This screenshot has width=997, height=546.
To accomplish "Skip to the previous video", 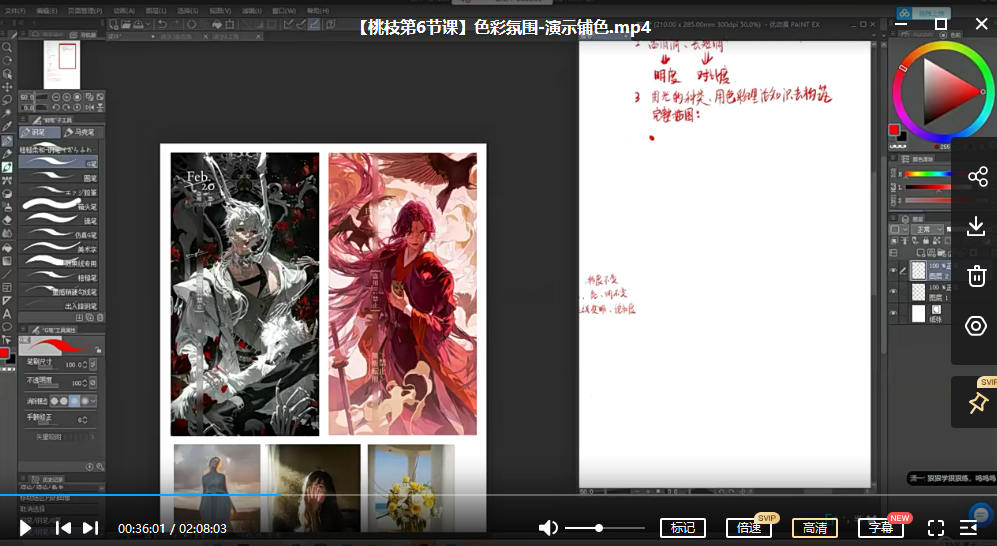I will [62, 528].
